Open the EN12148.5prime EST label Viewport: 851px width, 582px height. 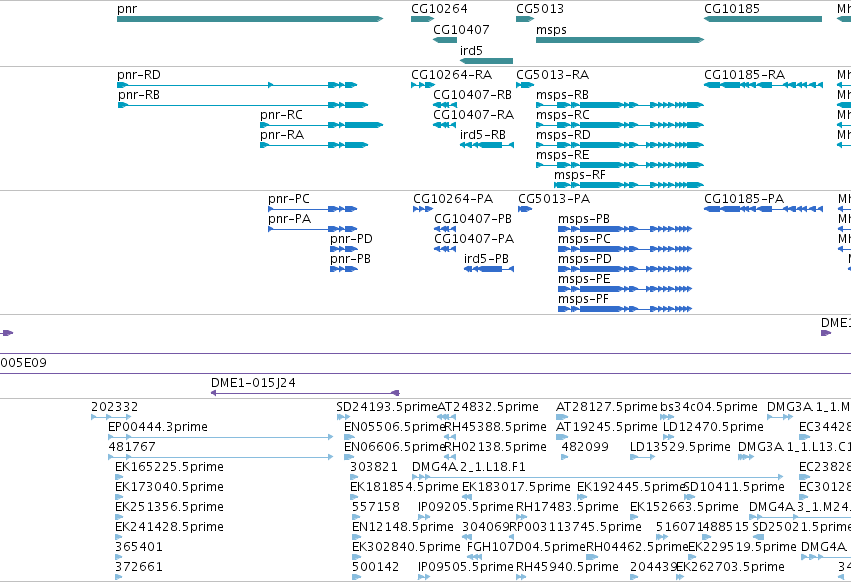click(x=403, y=527)
